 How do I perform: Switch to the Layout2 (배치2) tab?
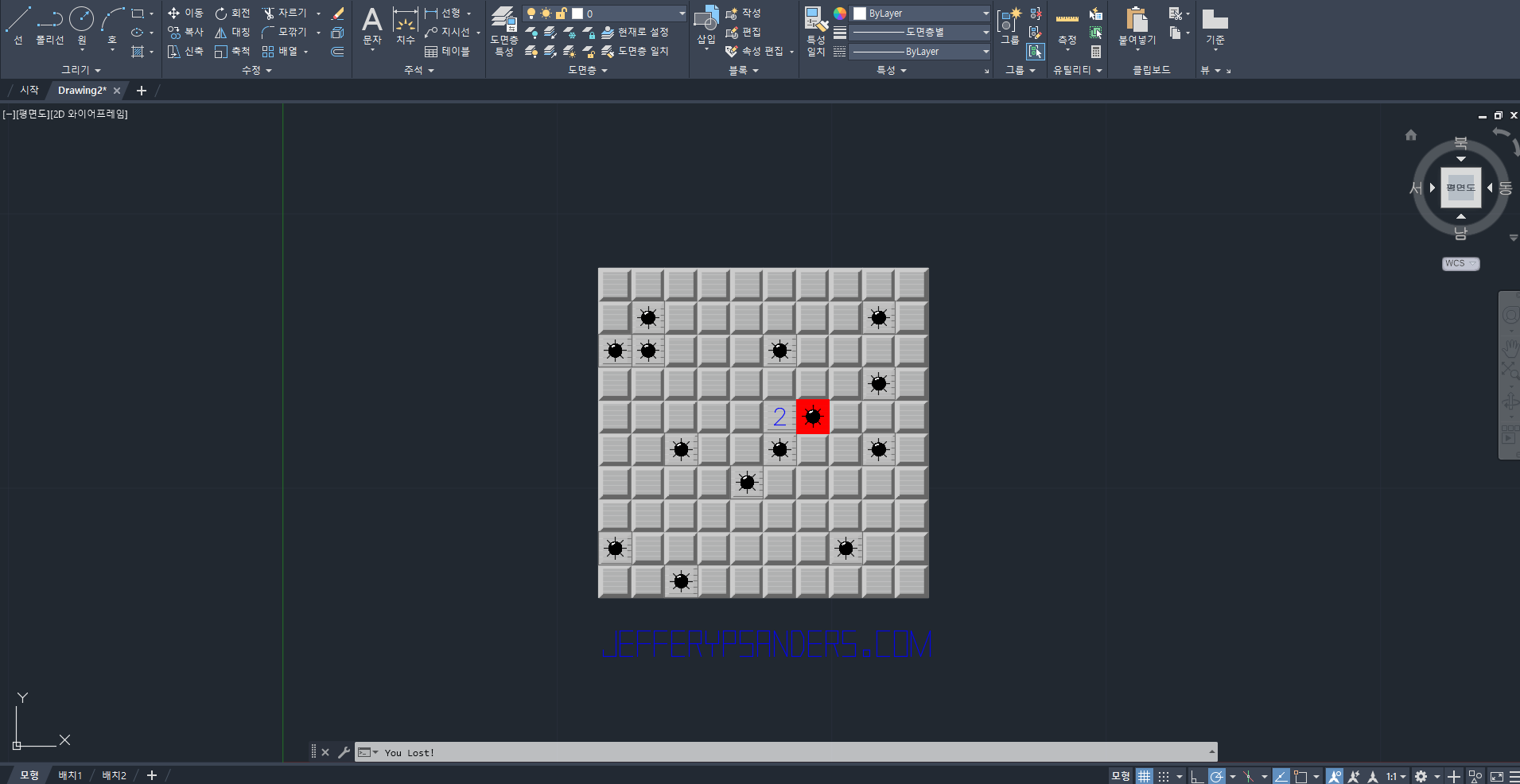(114, 775)
